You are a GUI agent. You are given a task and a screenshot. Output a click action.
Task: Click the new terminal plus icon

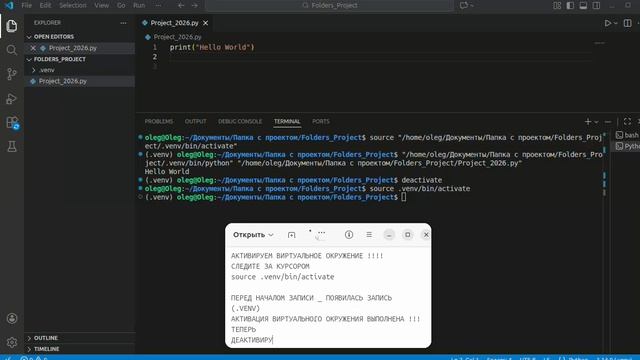point(588,122)
